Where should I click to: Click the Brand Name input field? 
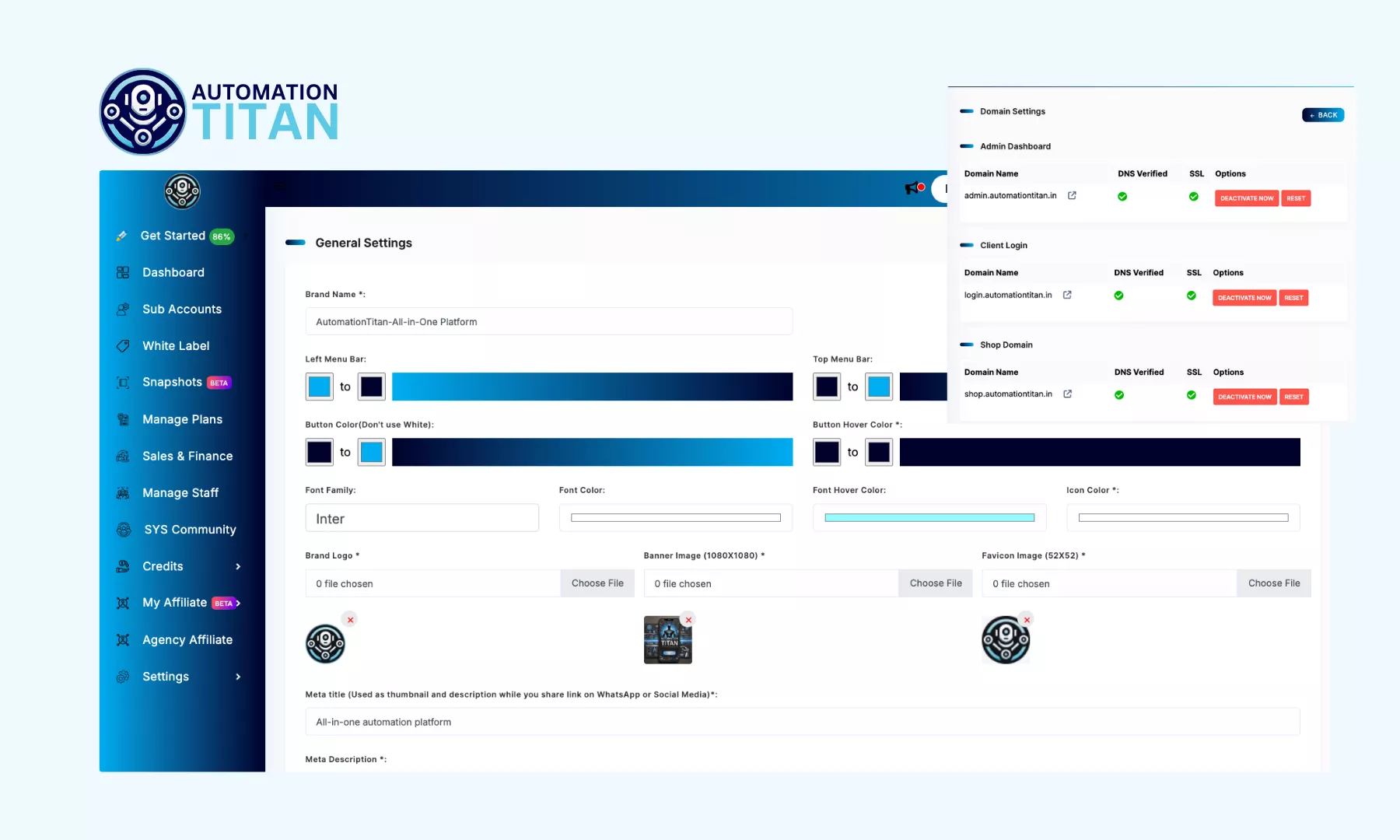[x=549, y=321]
